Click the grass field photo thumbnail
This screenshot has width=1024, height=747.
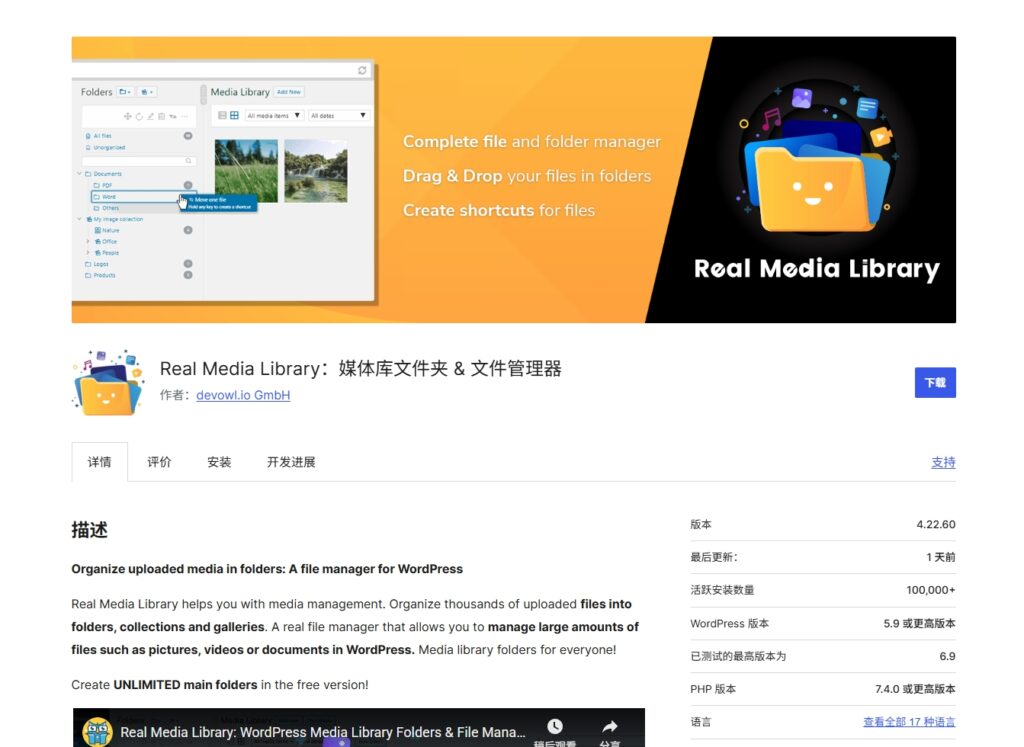246,170
